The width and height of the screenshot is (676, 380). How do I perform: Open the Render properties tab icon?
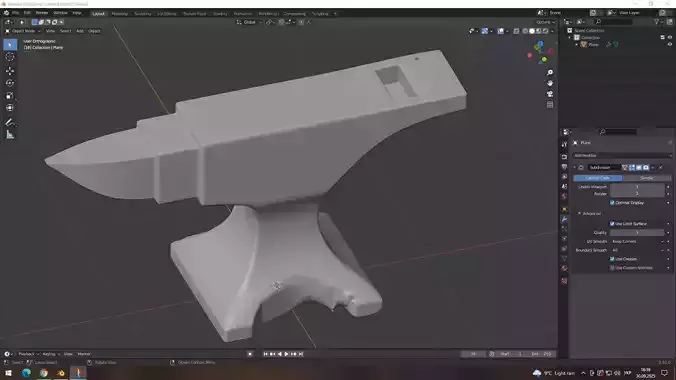coord(564,157)
